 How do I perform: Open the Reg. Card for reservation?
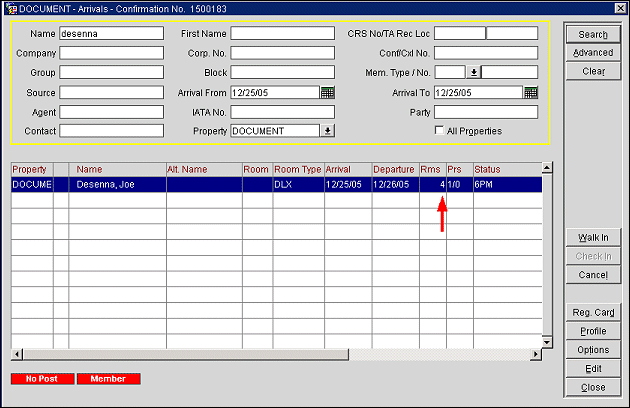click(x=592, y=313)
